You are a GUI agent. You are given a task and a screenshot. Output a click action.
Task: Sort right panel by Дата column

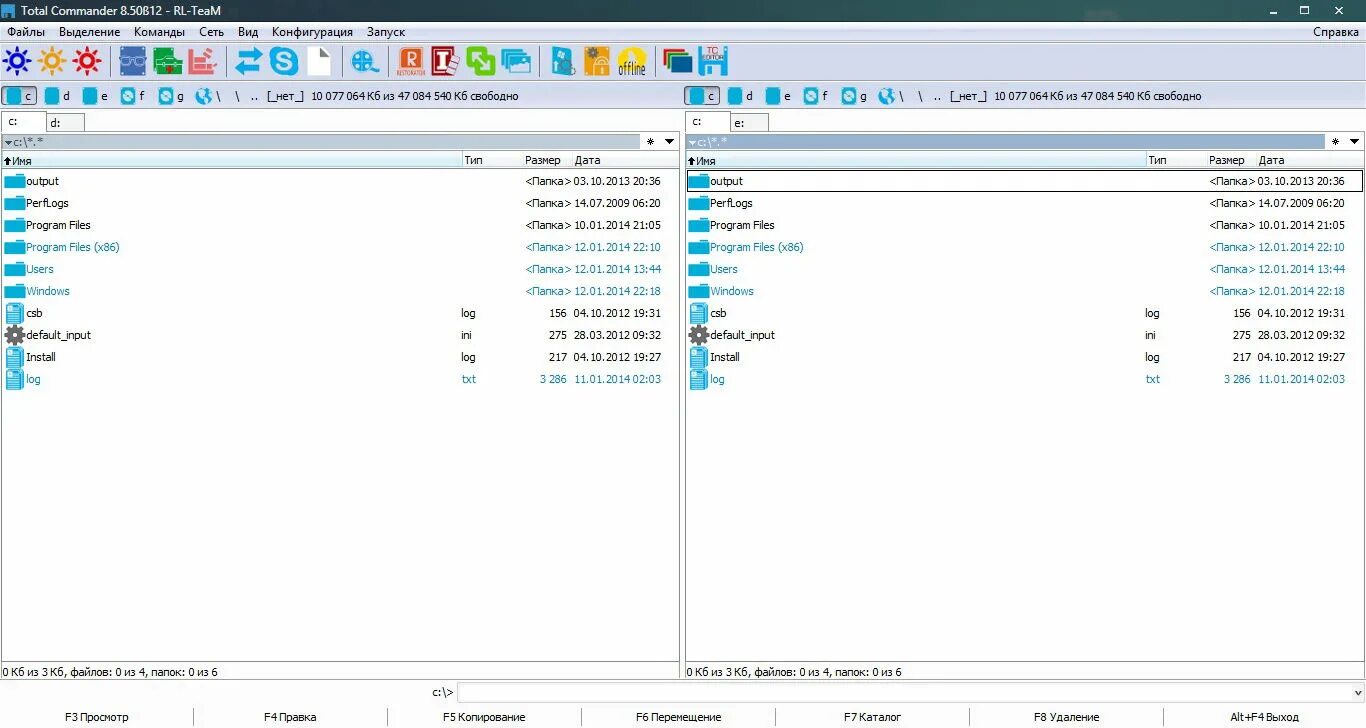[1310, 160]
